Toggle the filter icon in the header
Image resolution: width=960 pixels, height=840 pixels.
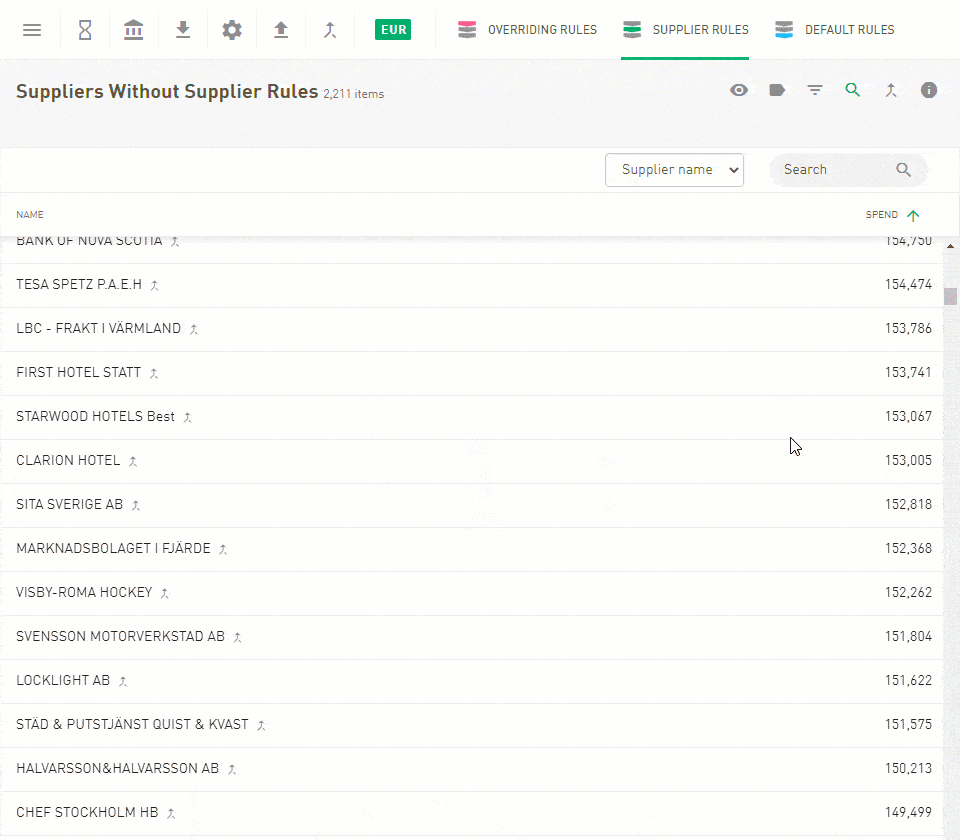click(x=815, y=90)
